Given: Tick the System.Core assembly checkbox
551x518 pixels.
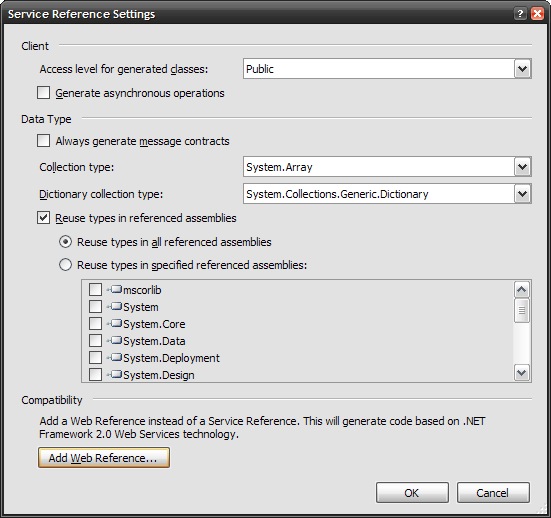Looking at the screenshot, I should 95,324.
